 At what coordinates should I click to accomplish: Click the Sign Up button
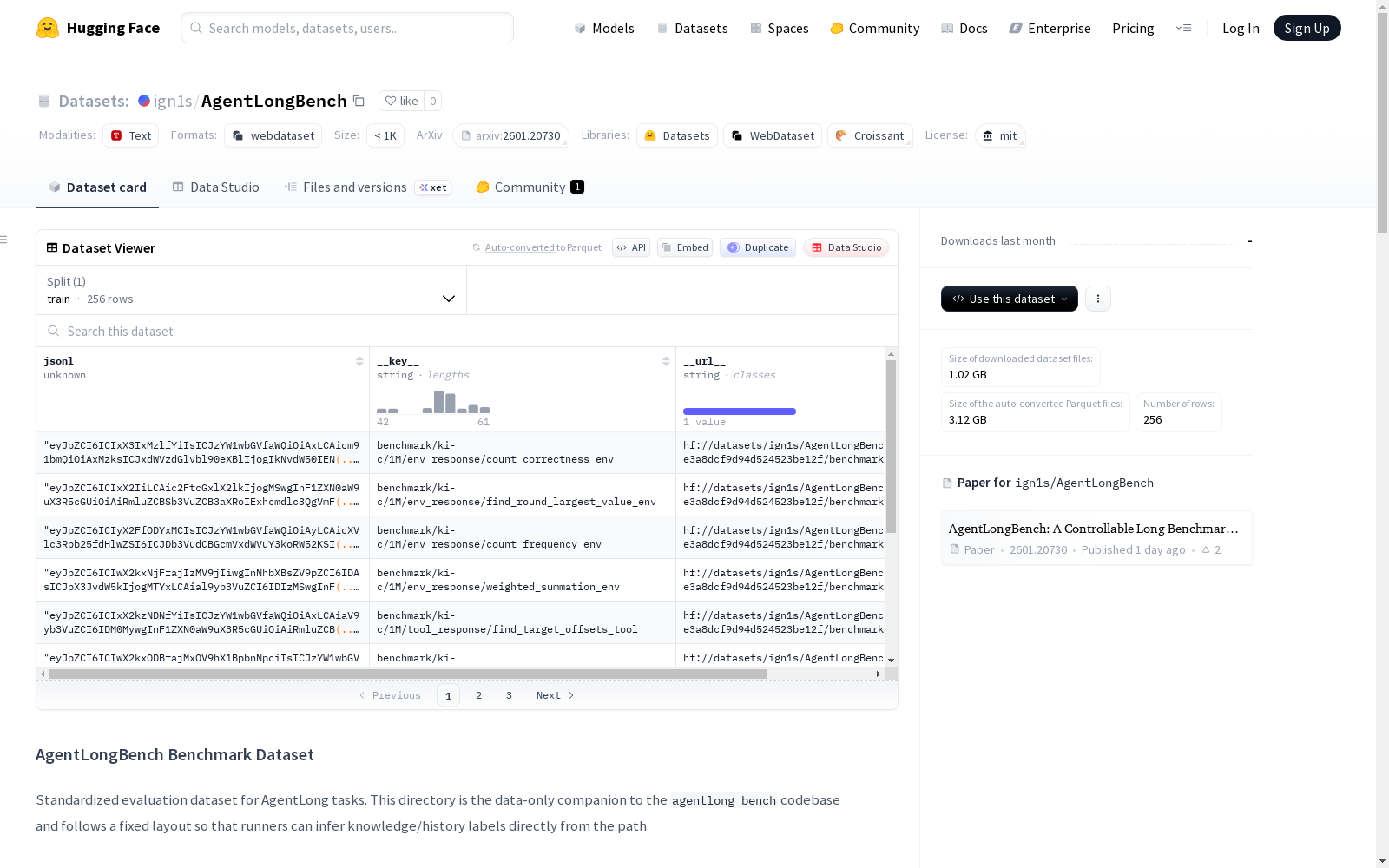pos(1307,28)
